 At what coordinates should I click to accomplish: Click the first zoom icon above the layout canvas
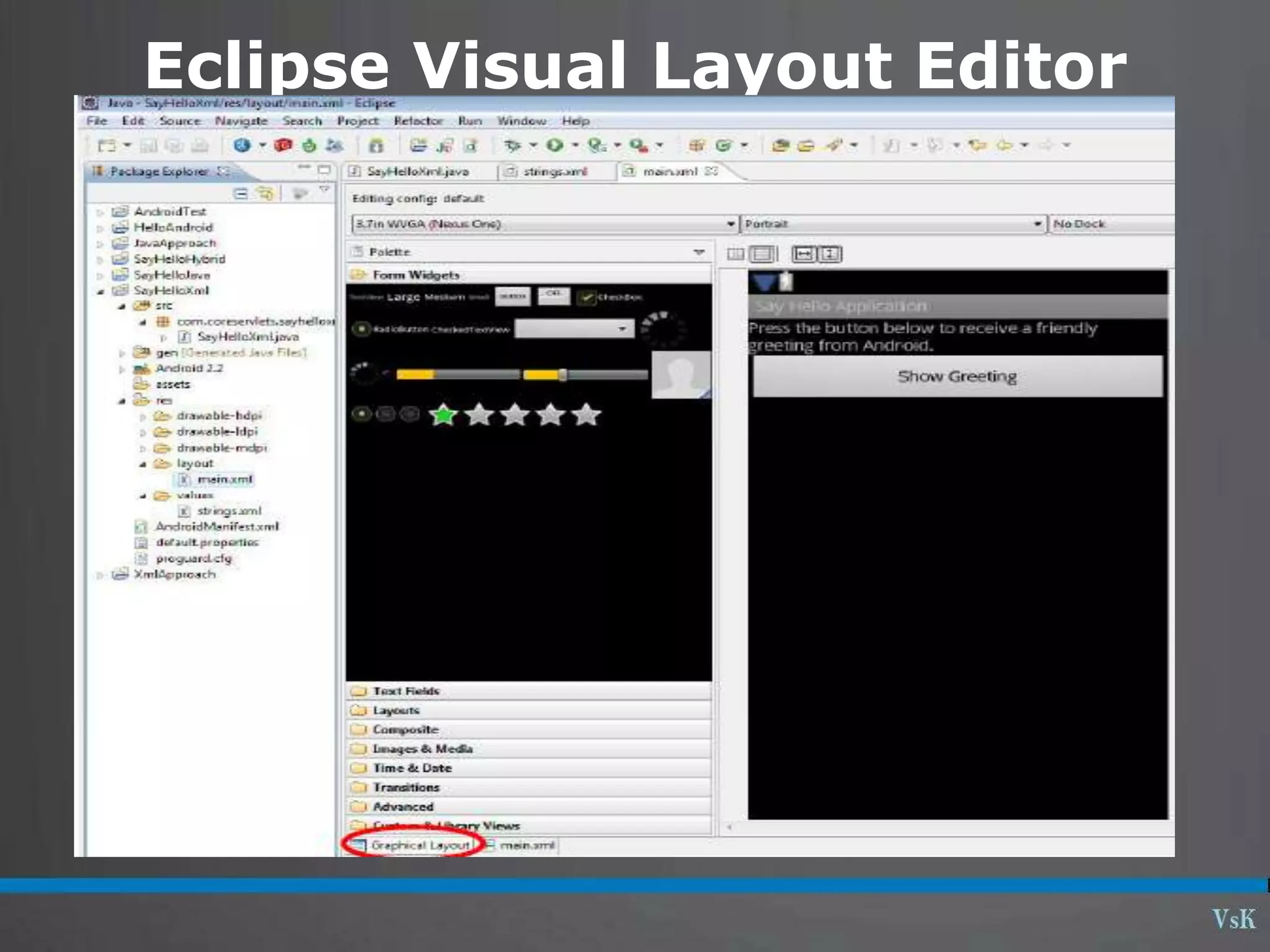click(x=735, y=254)
